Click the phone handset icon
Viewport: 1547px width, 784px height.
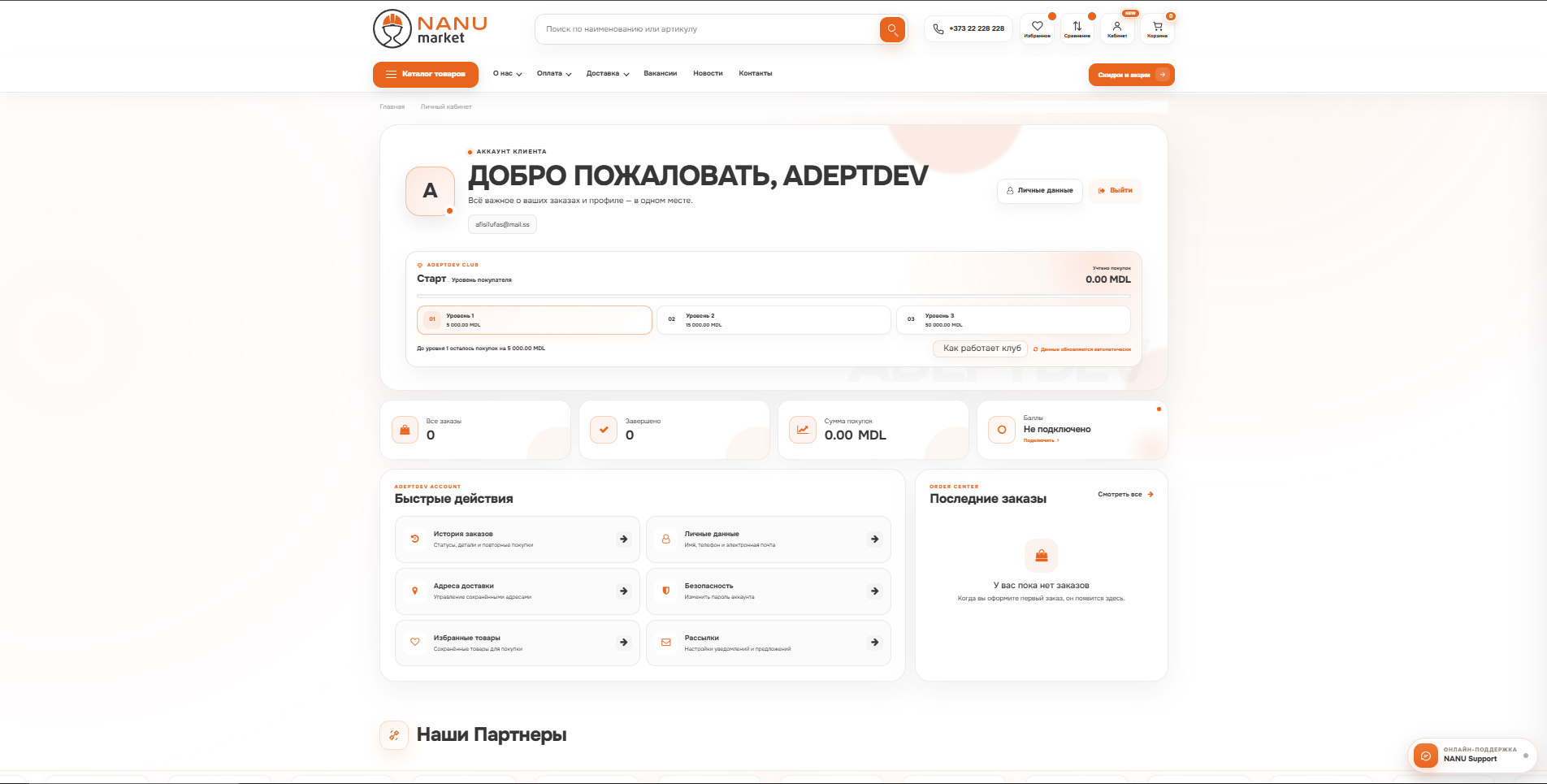(x=938, y=29)
